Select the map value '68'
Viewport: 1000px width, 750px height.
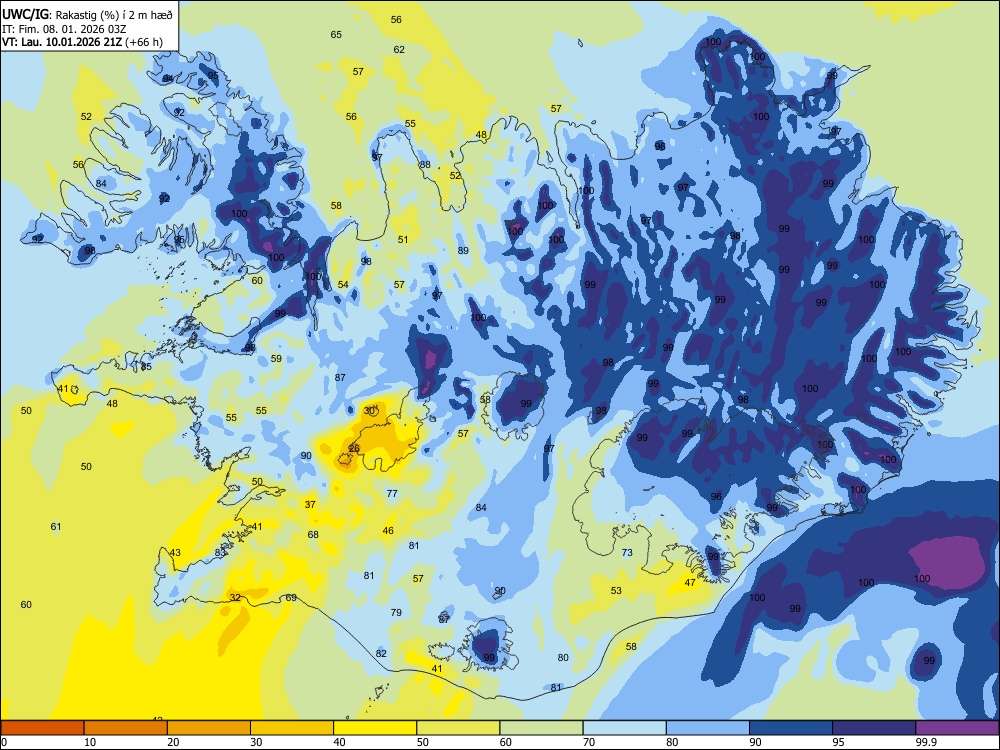313,534
